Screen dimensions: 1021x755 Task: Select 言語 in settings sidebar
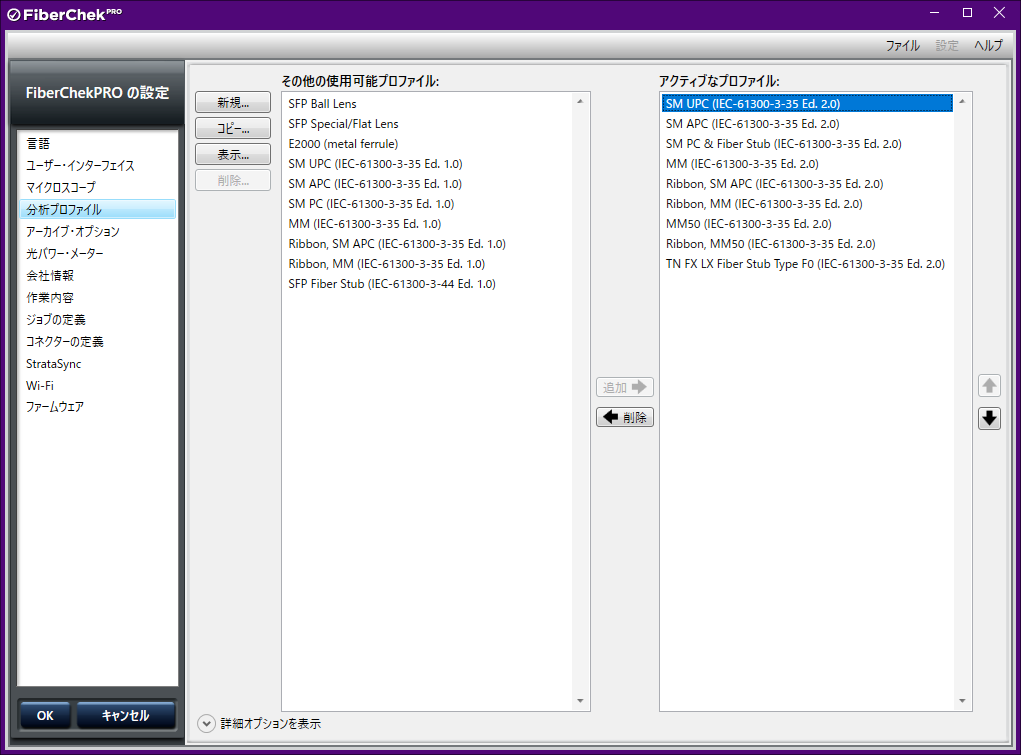tap(98, 143)
